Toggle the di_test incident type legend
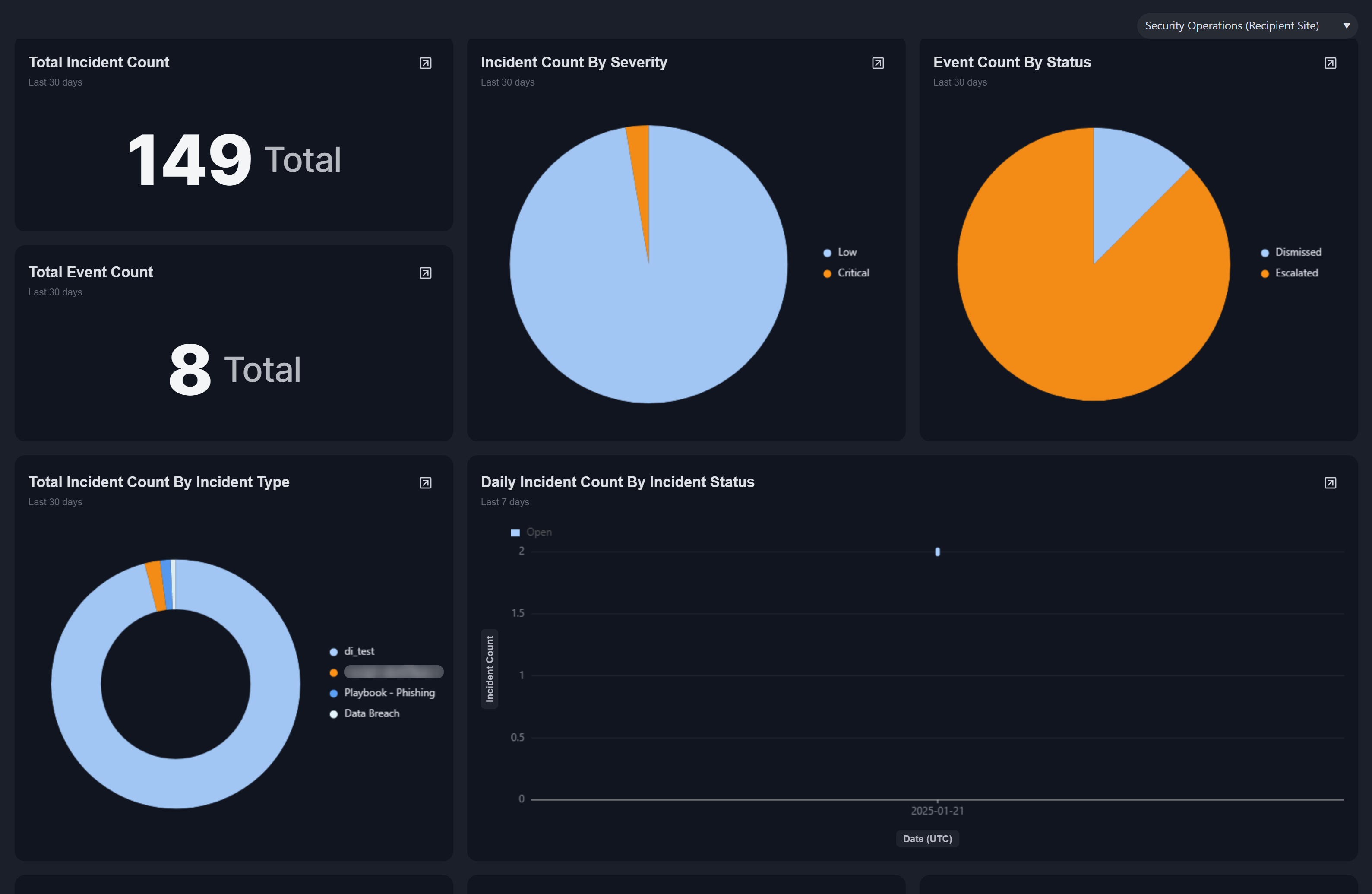This screenshot has height=894, width=1372. click(358, 652)
